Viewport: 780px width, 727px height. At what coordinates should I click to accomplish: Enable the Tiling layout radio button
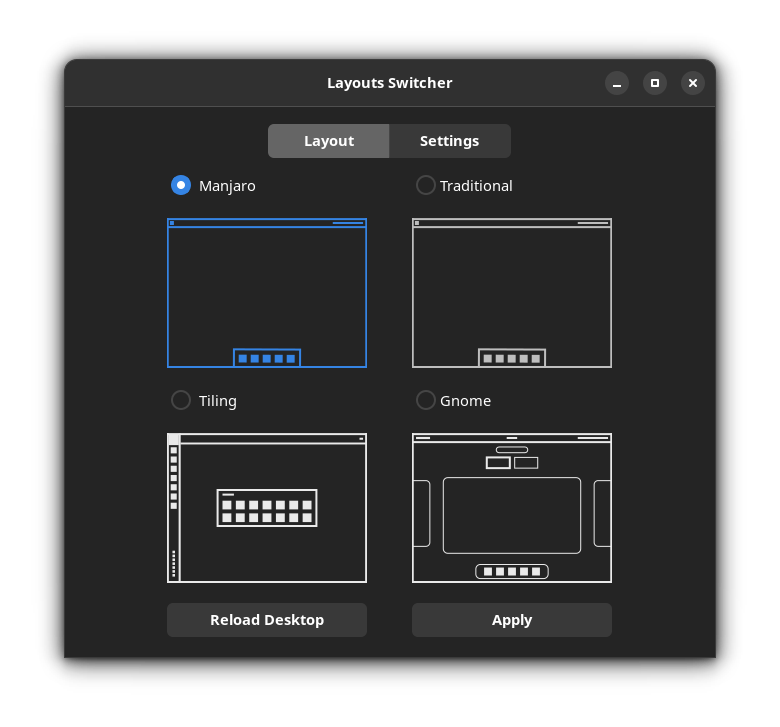coord(181,400)
